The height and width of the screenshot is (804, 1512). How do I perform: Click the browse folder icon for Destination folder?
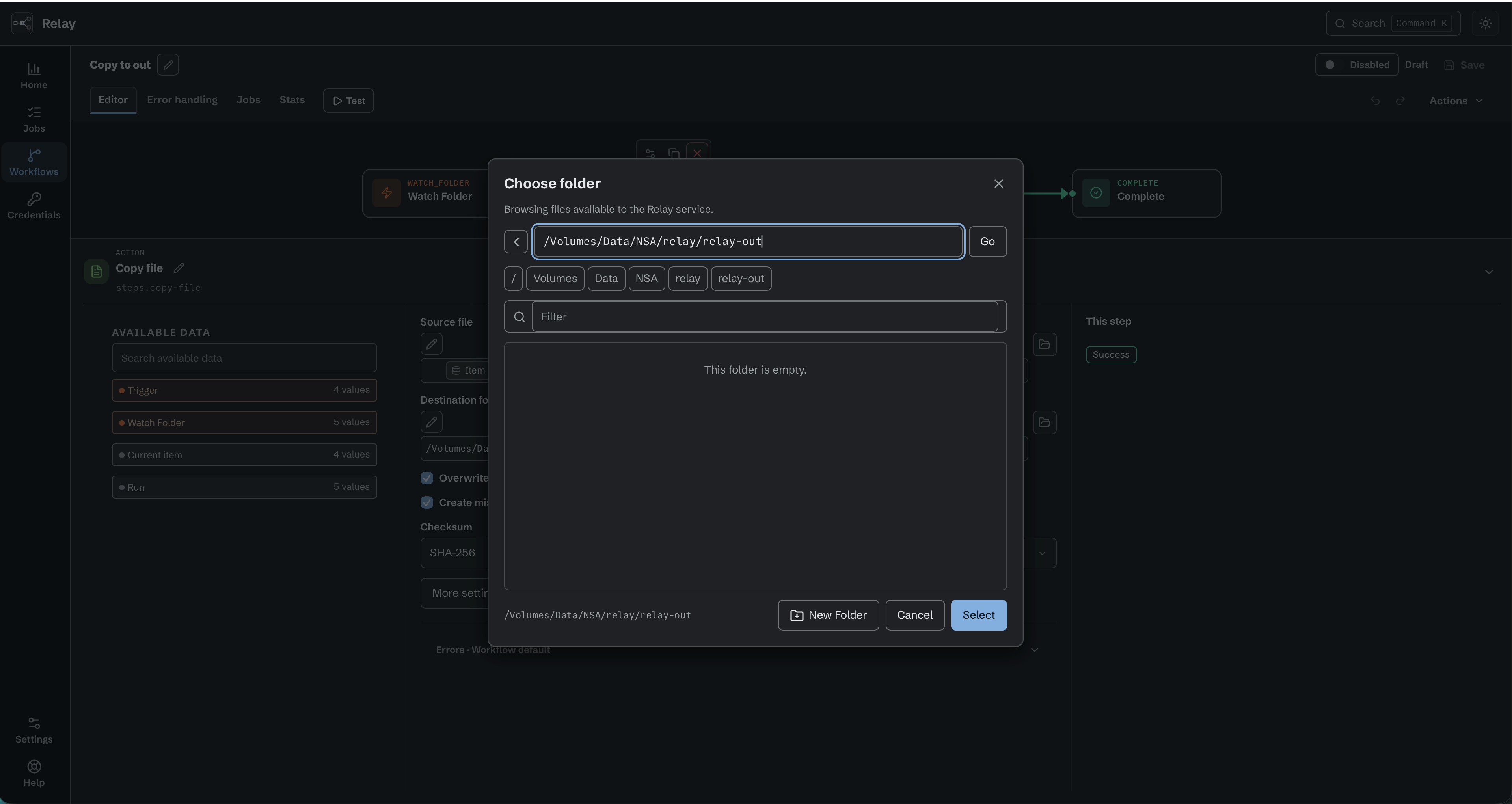pos(1045,422)
